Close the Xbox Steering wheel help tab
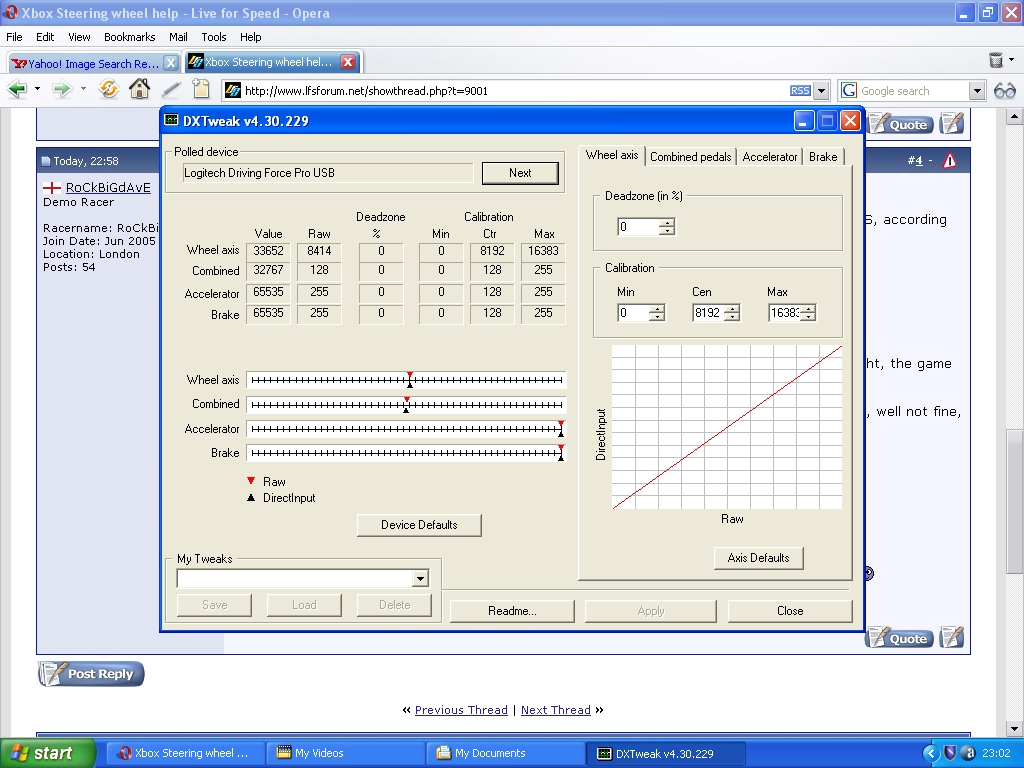The width and height of the screenshot is (1024, 768). coord(348,62)
